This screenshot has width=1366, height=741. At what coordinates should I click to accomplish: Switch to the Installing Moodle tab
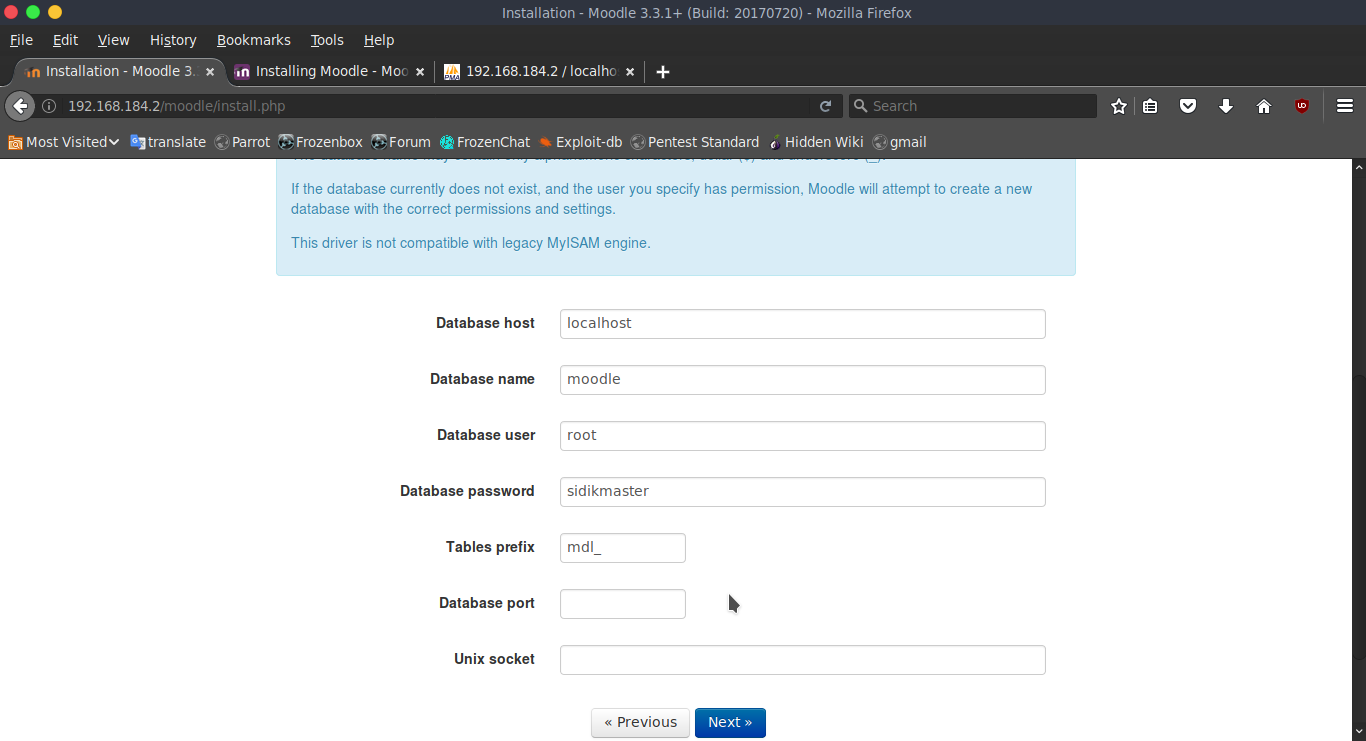coord(330,72)
